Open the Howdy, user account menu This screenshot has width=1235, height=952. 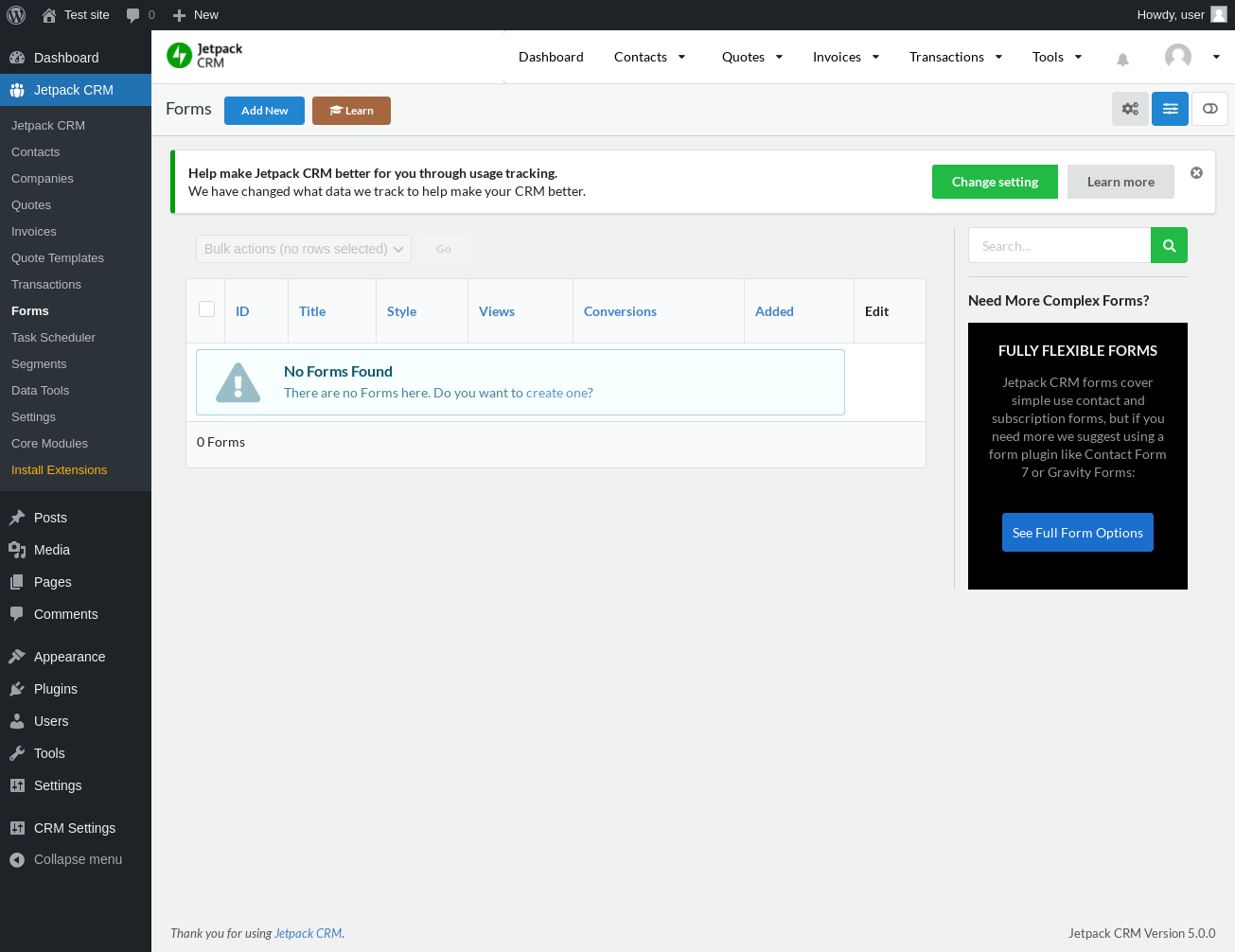[x=1181, y=15]
